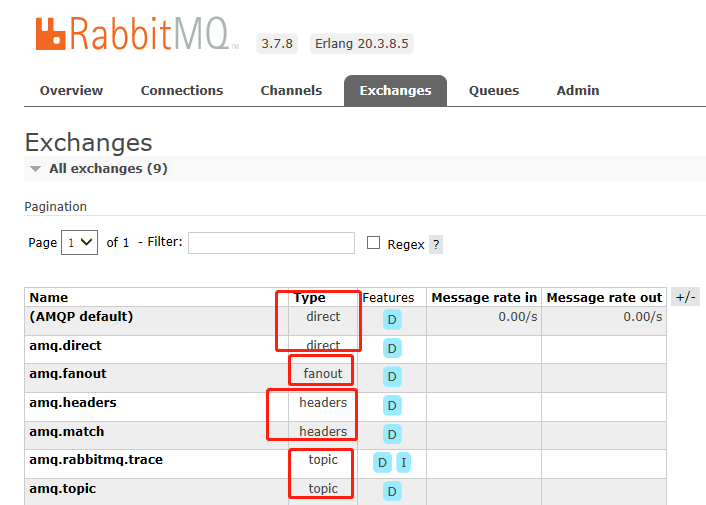Click the 0.00/s message rate out value
Viewport: 706px width, 505px height.
click(643, 317)
